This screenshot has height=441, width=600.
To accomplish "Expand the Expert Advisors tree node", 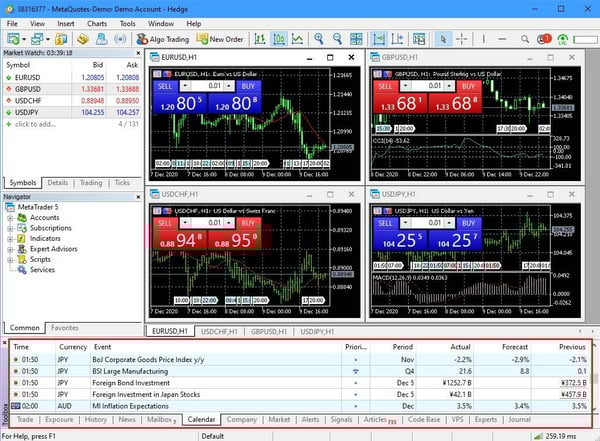I will (10, 249).
